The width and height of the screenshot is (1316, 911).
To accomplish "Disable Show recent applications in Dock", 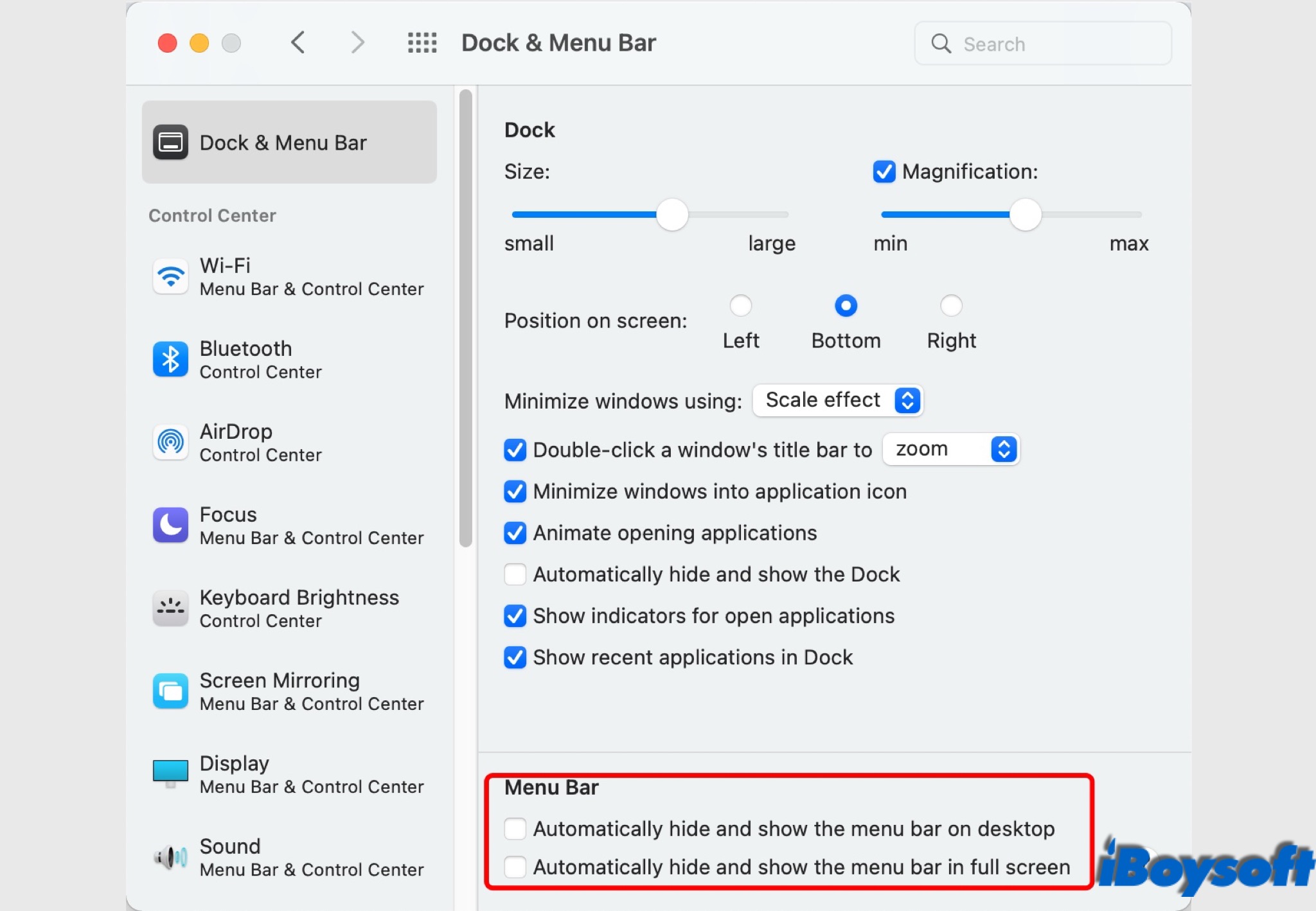I will [x=516, y=657].
